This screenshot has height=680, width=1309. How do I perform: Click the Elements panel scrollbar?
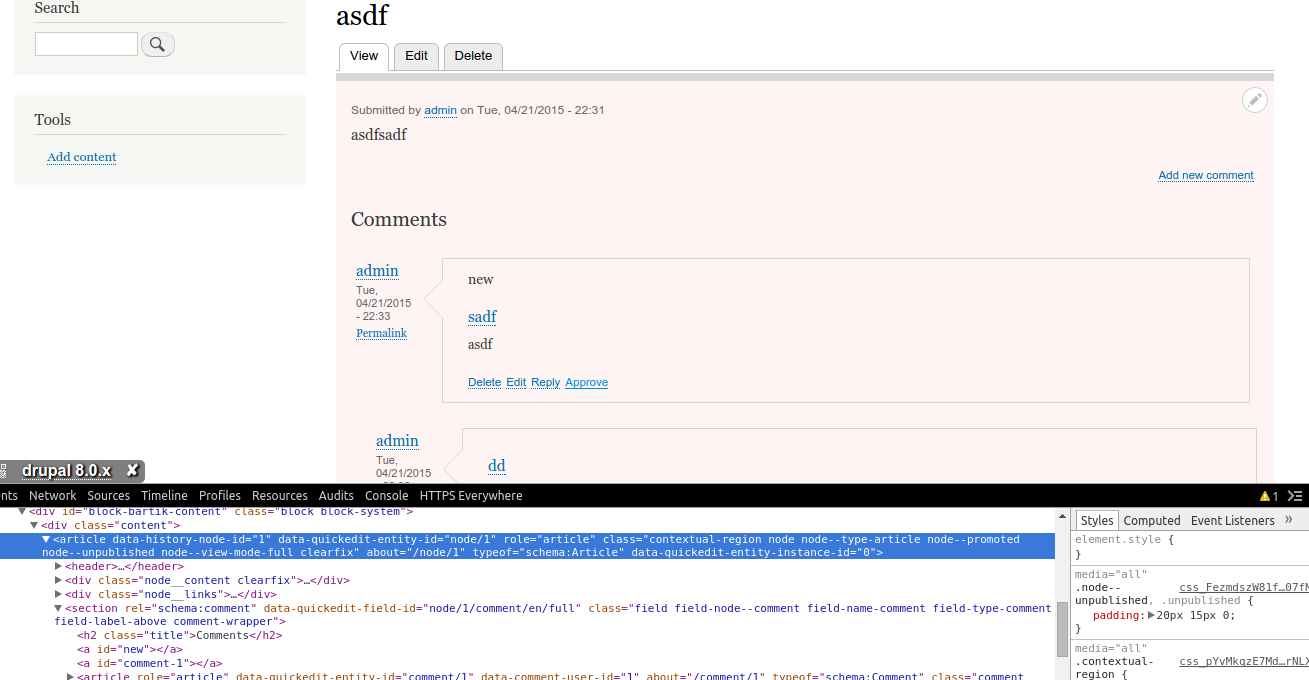point(1062,627)
